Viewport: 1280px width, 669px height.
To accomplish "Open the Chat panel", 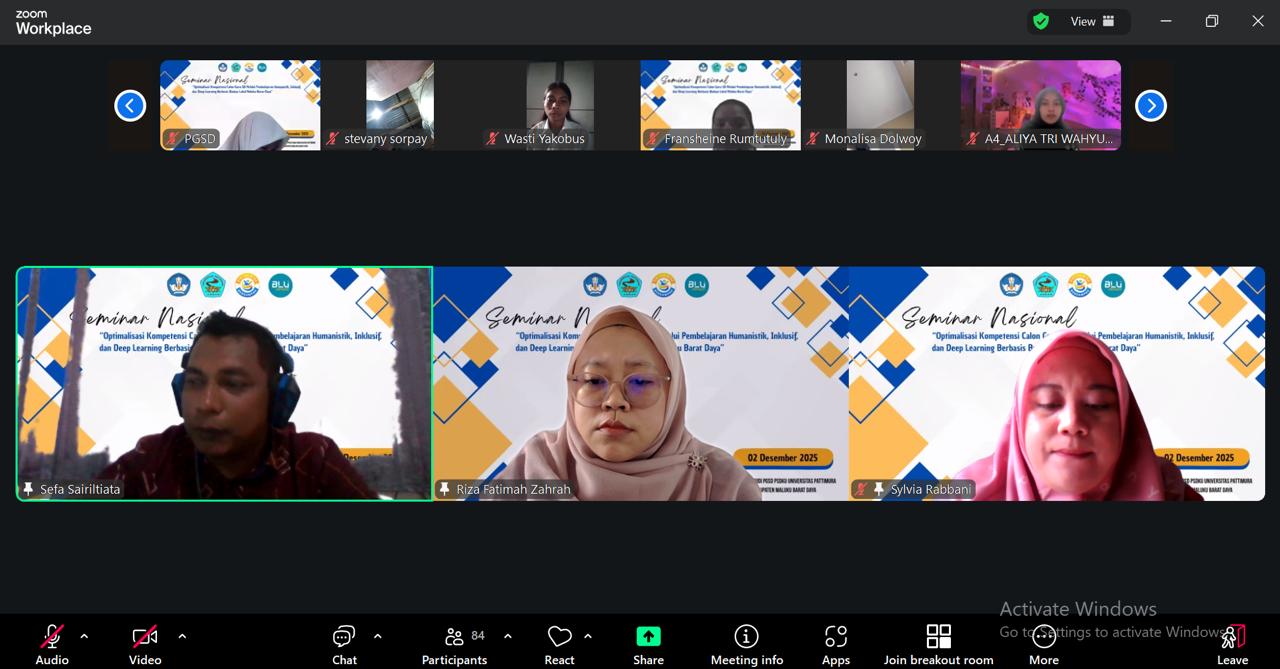I will pos(344,643).
